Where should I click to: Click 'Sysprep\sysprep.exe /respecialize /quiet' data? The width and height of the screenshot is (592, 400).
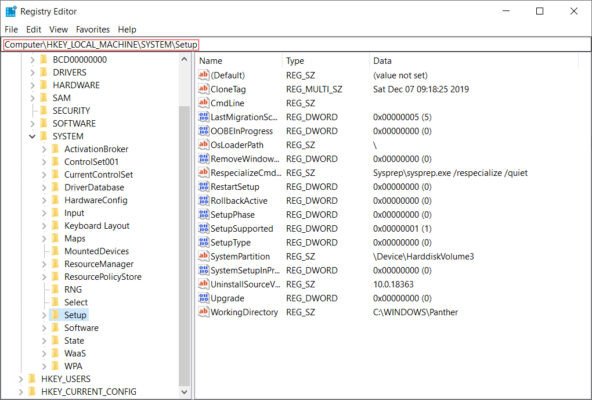[450, 173]
